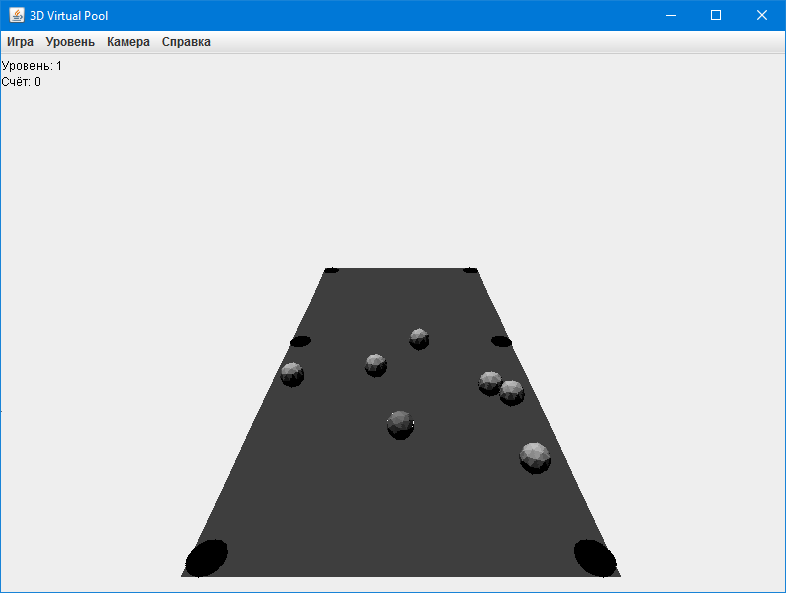Click the lowest ball by the right edge
786x593 pixels.
tap(535, 458)
